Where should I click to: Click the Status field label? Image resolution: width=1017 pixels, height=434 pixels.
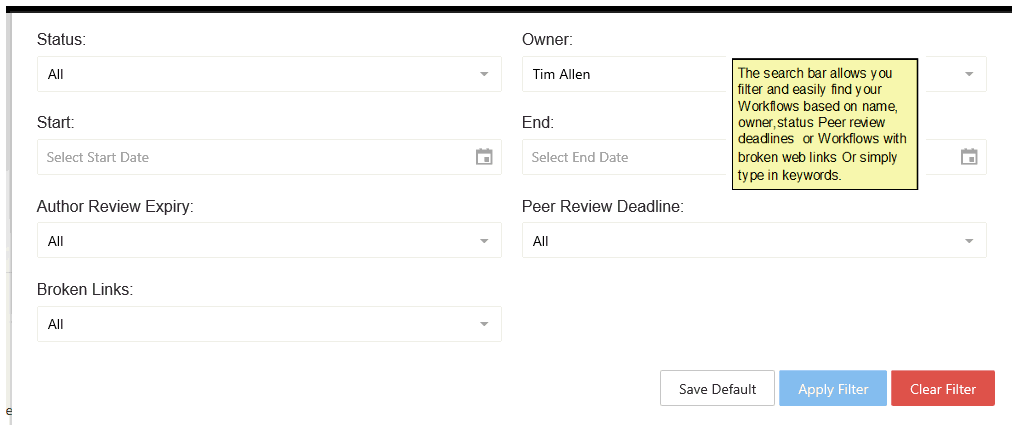(61, 40)
